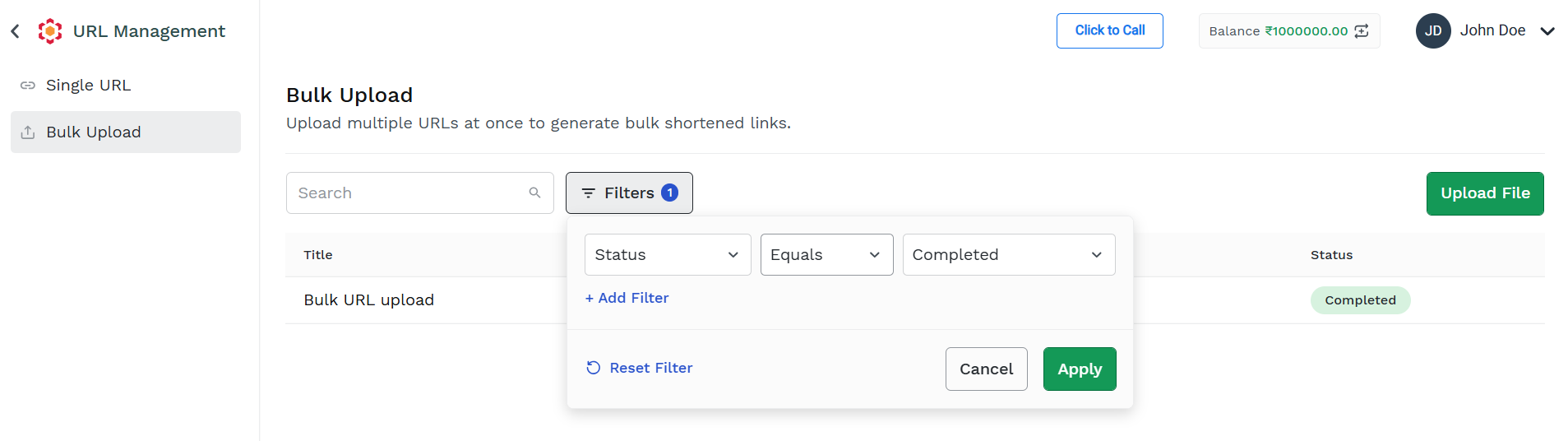Click the Upload File button

pos(1485,193)
